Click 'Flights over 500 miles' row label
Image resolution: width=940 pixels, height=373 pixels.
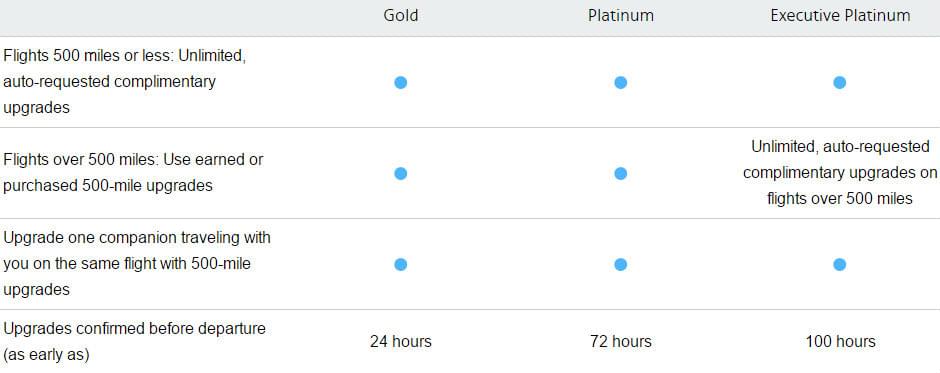(x=133, y=173)
